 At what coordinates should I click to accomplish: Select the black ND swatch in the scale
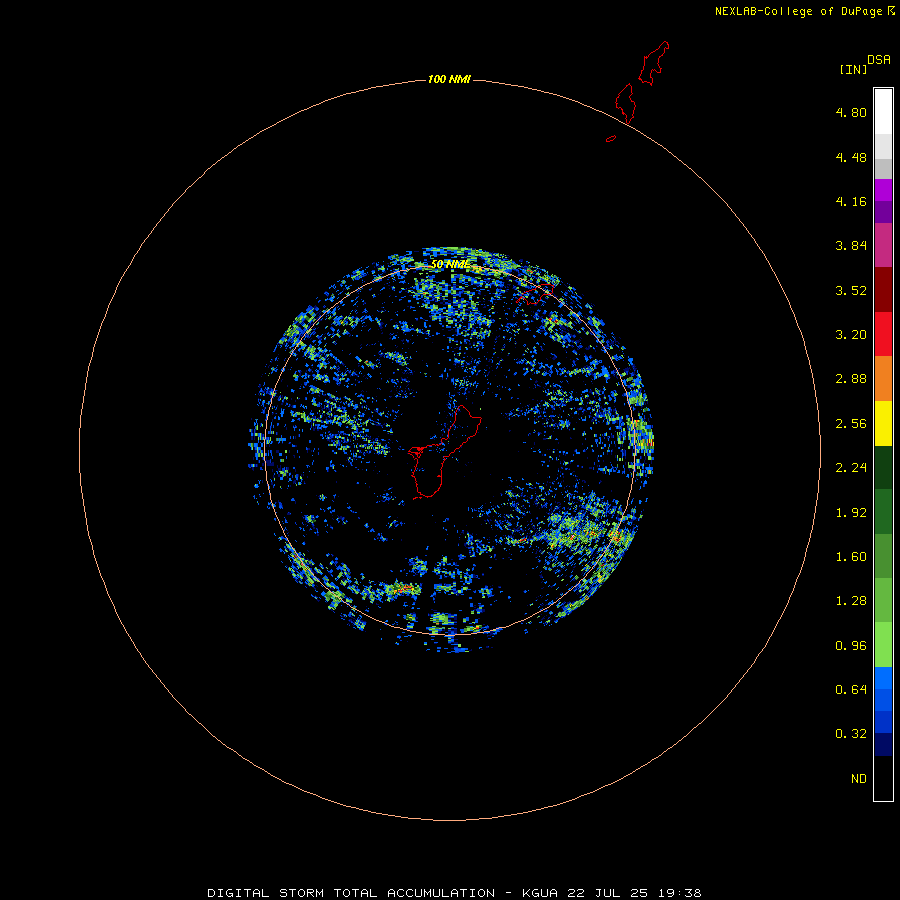(883, 778)
